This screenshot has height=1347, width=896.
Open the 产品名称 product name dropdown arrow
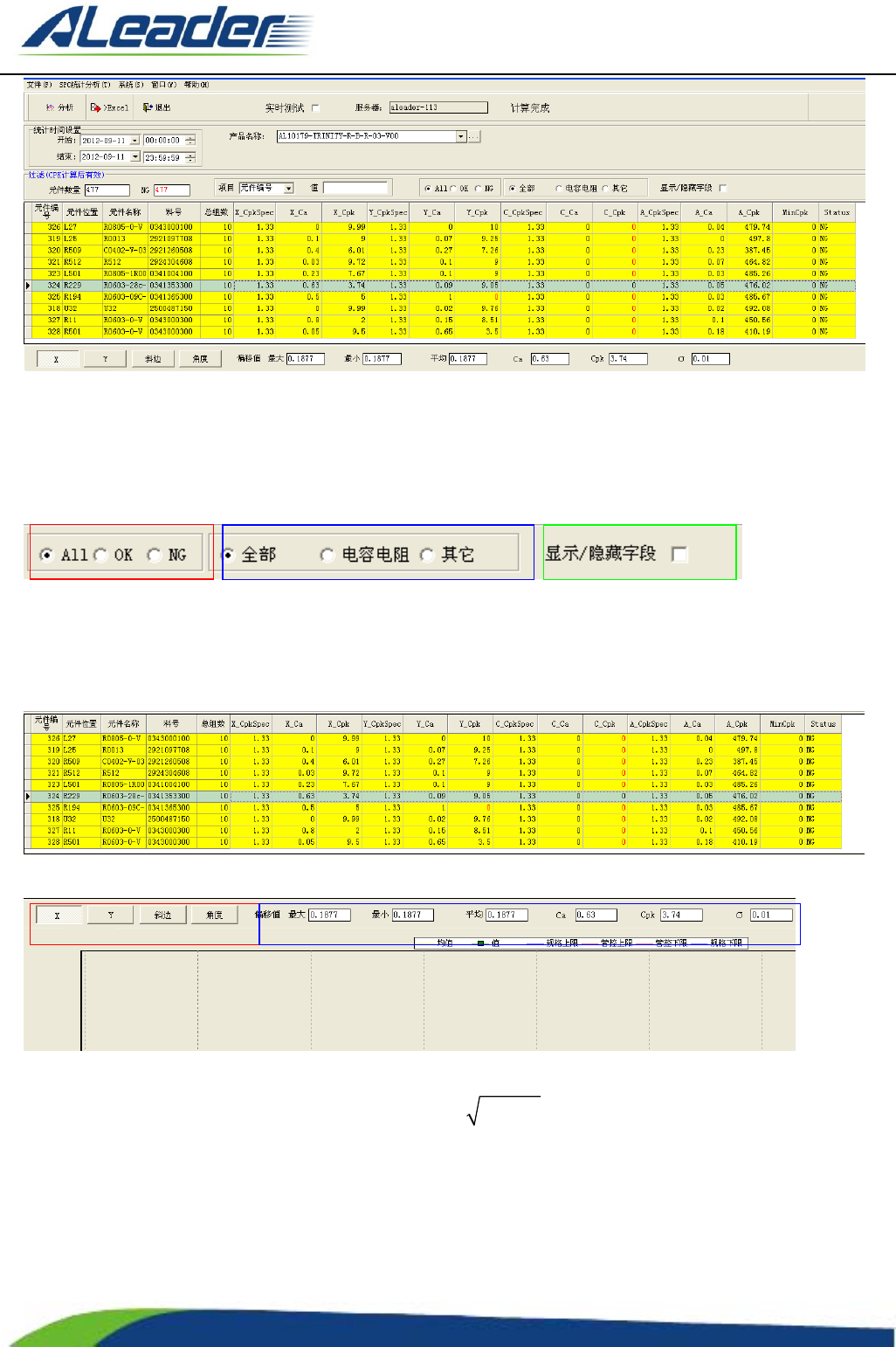coord(461,136)
